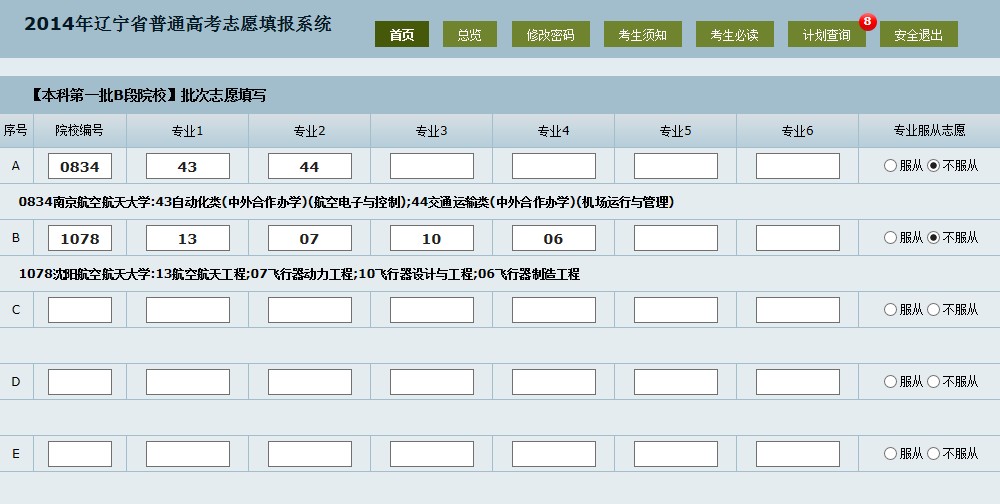Viewport: 1000px width, 504px height.
Task: Click row E's empty 专业6 input field
Action: tap(797, 454)
